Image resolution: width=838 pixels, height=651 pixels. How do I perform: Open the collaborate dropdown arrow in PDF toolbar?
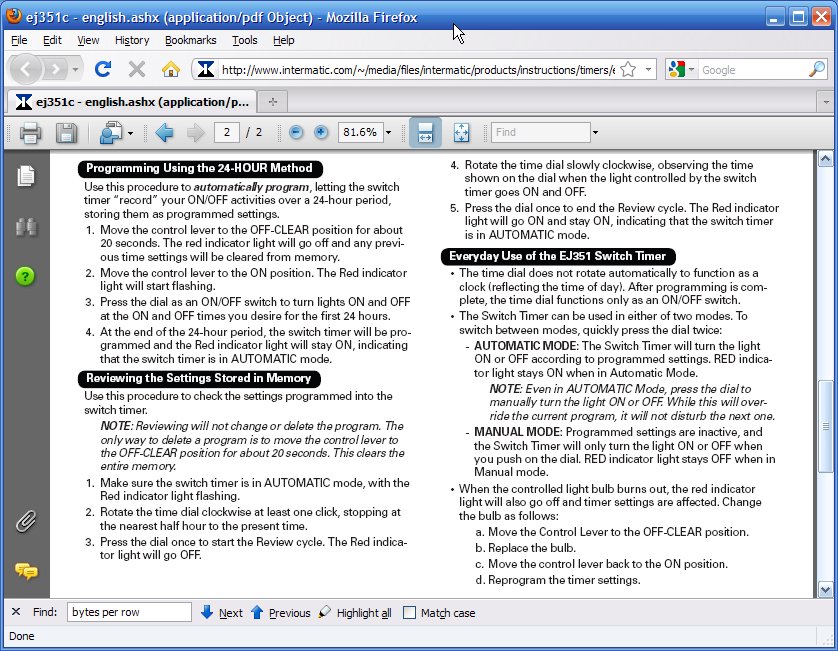130,133
